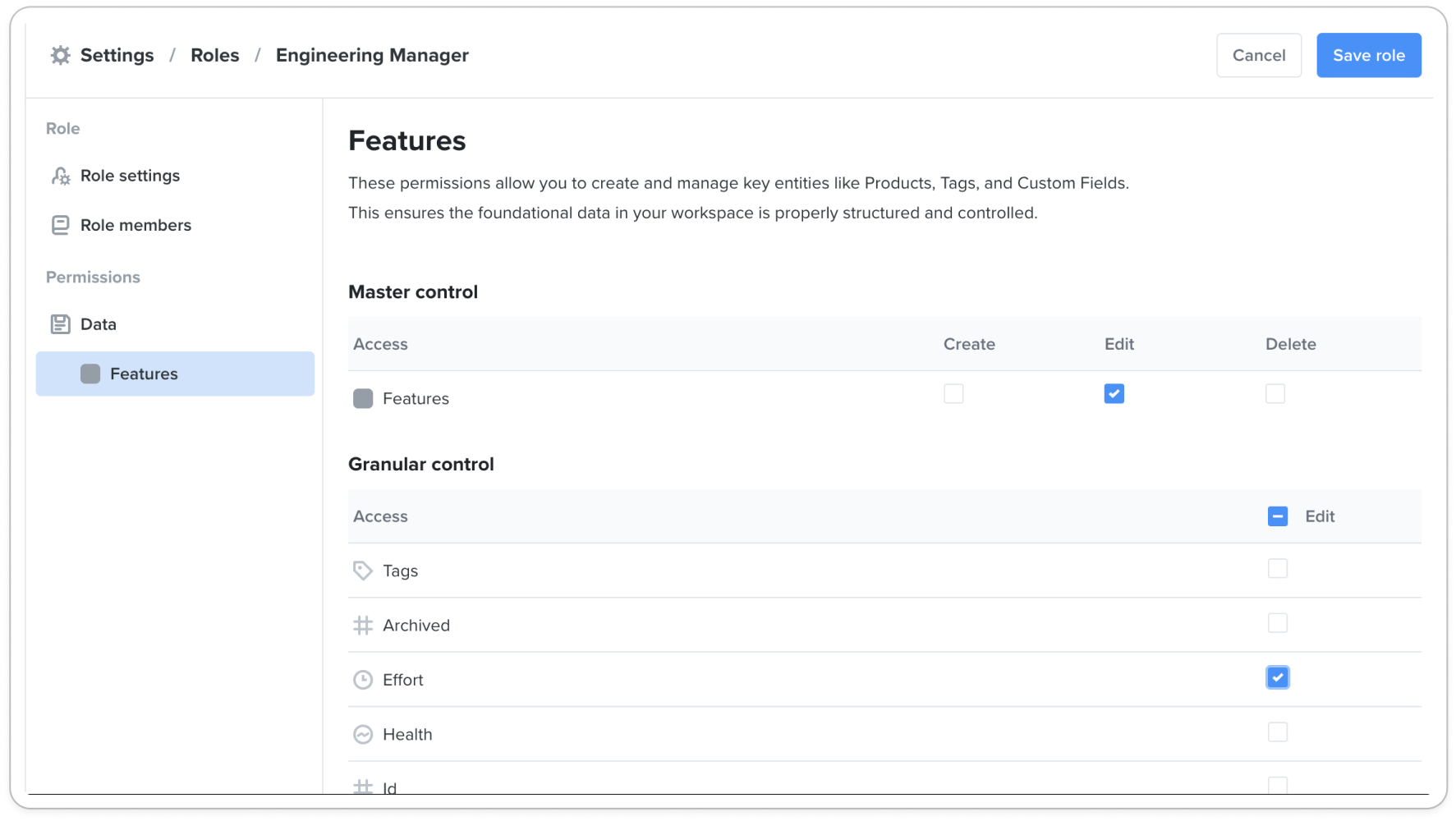
Task: Uncheck the Effort edit checkbox
Action: tap(1277, 677)
